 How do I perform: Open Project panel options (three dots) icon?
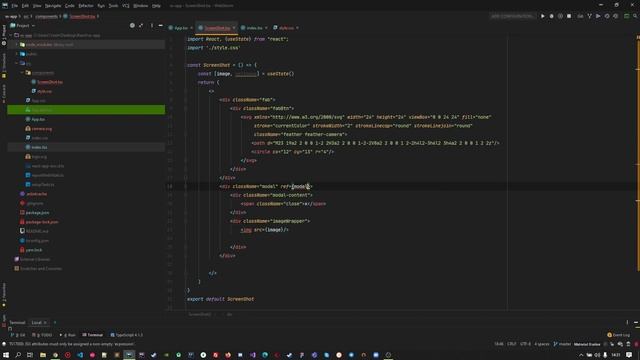pyautogui.click(x=152, y=25)
